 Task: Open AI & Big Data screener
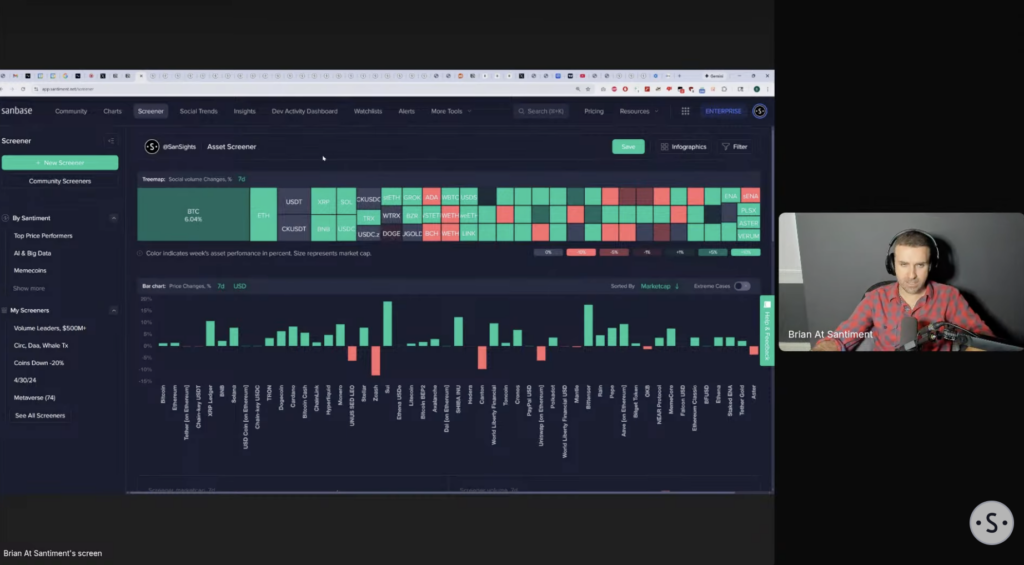(32, 253)
